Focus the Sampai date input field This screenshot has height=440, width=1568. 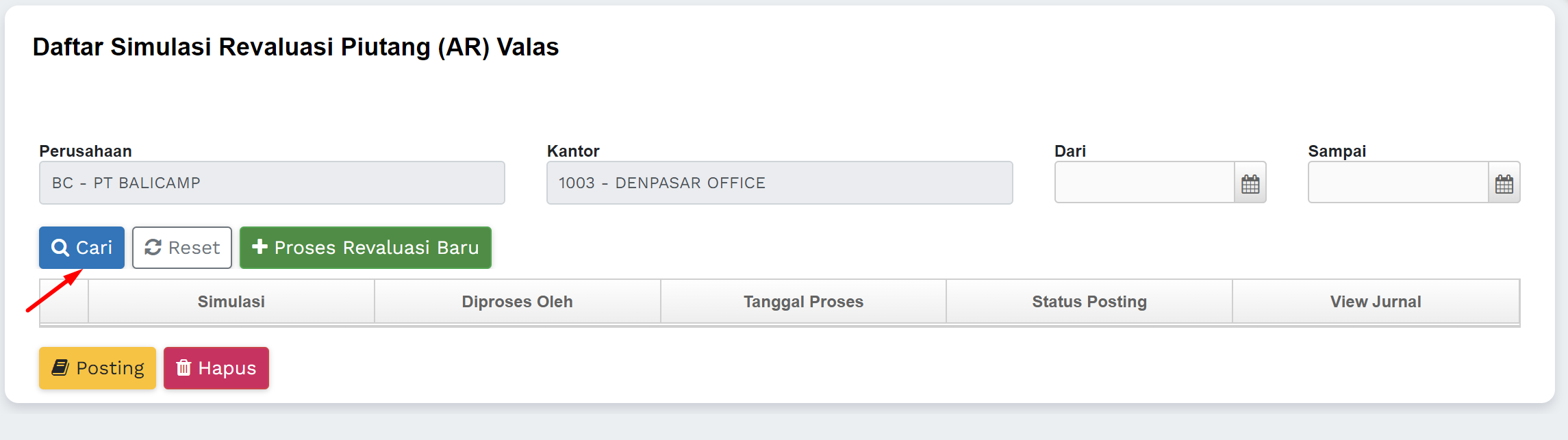point(1398,183)
